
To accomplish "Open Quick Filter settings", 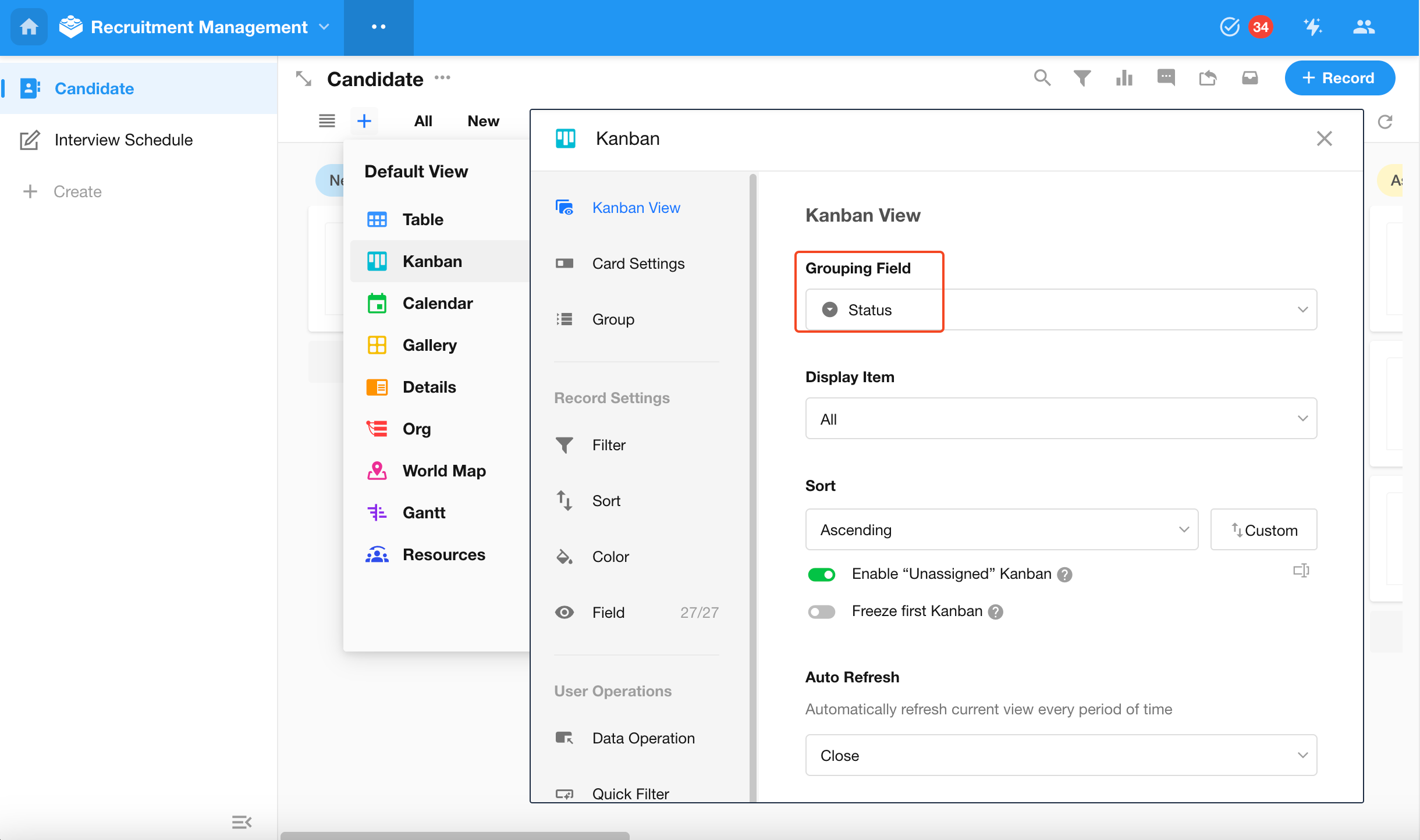I will (637, 793).
